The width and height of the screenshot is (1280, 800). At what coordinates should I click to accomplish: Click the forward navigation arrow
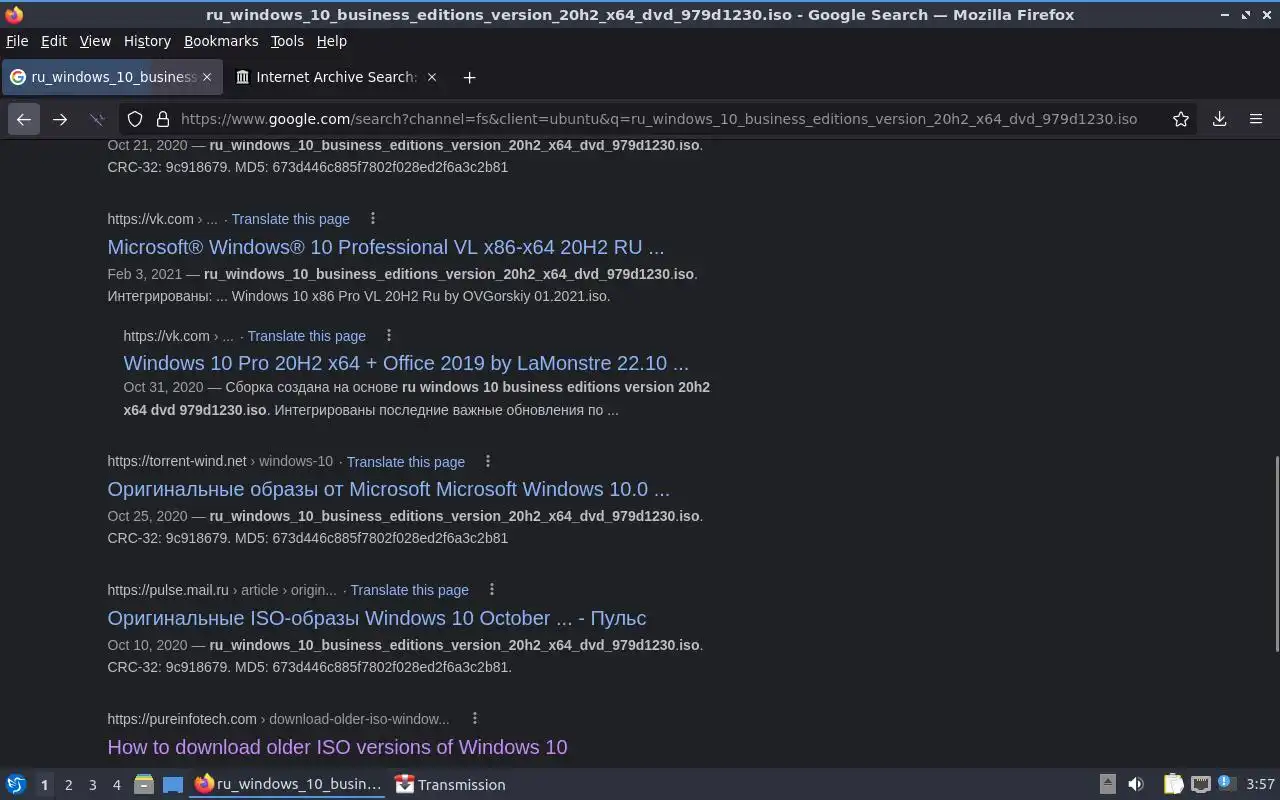click(60, 119)
